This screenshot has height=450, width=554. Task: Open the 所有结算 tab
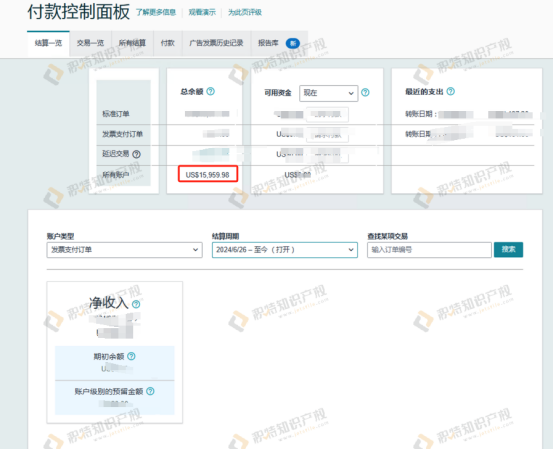(x=132, y=43)
